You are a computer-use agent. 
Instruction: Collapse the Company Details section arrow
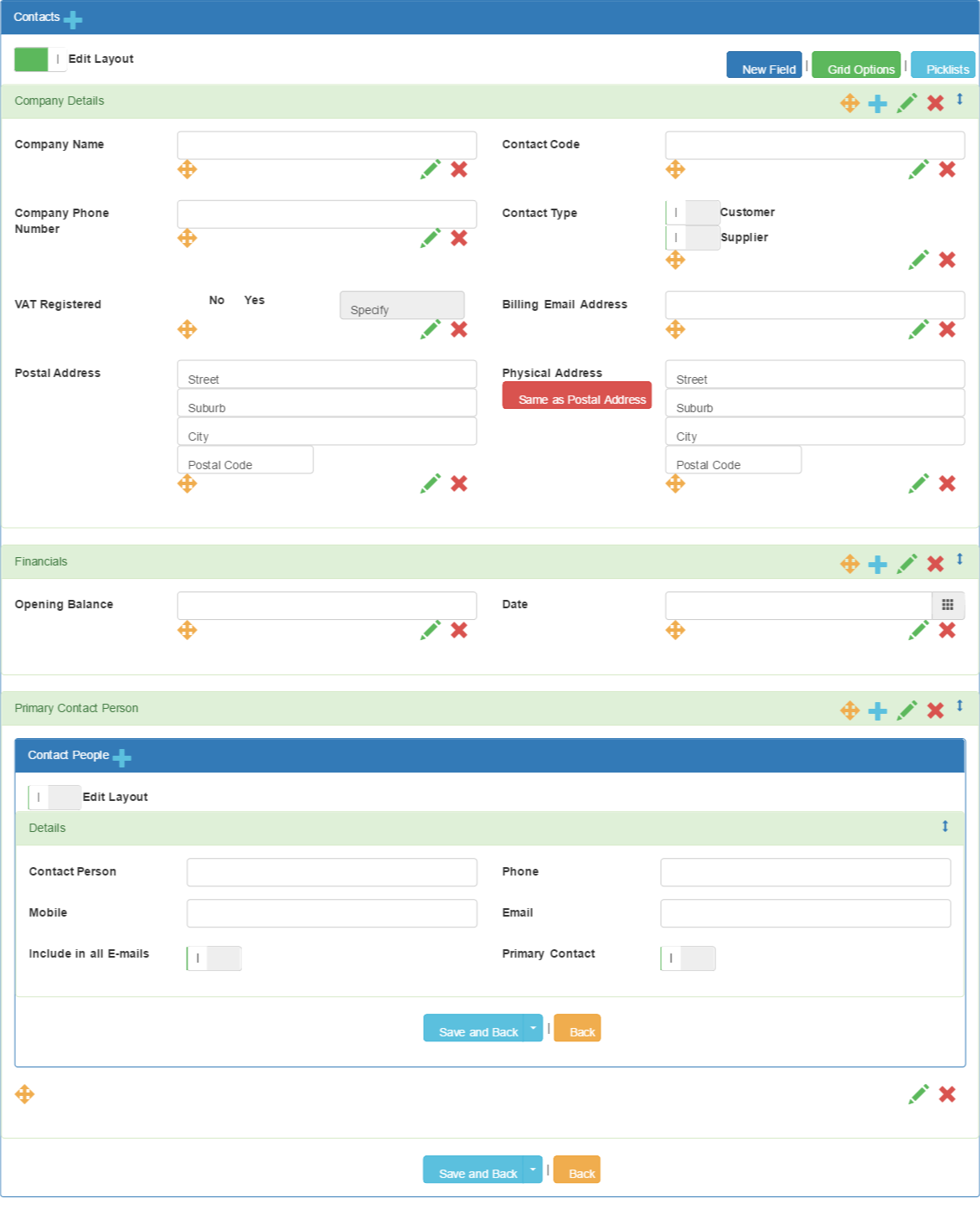(x=960, y=100)
